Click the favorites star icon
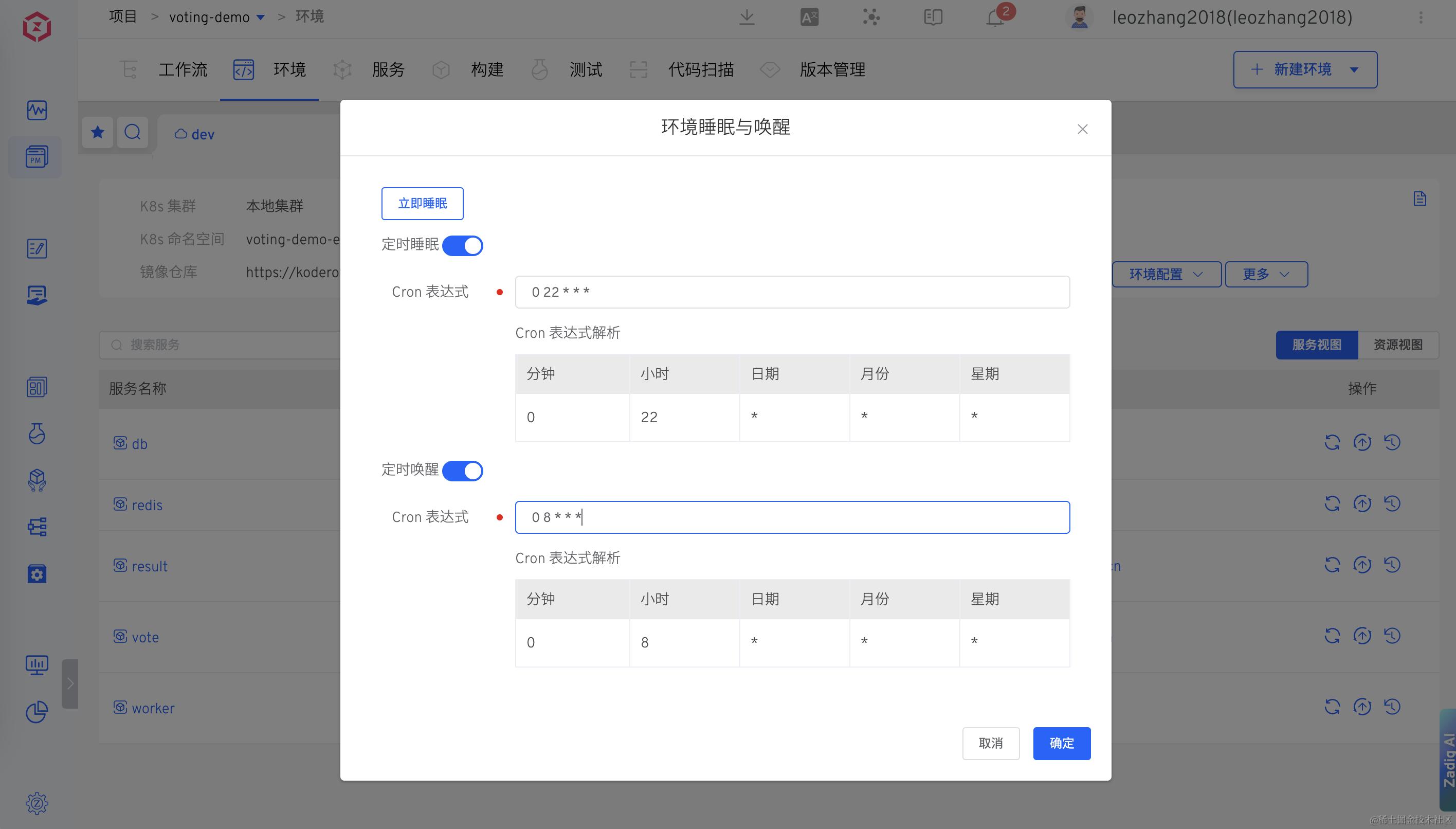1456x829 pixels. click(x=97, y=133)
